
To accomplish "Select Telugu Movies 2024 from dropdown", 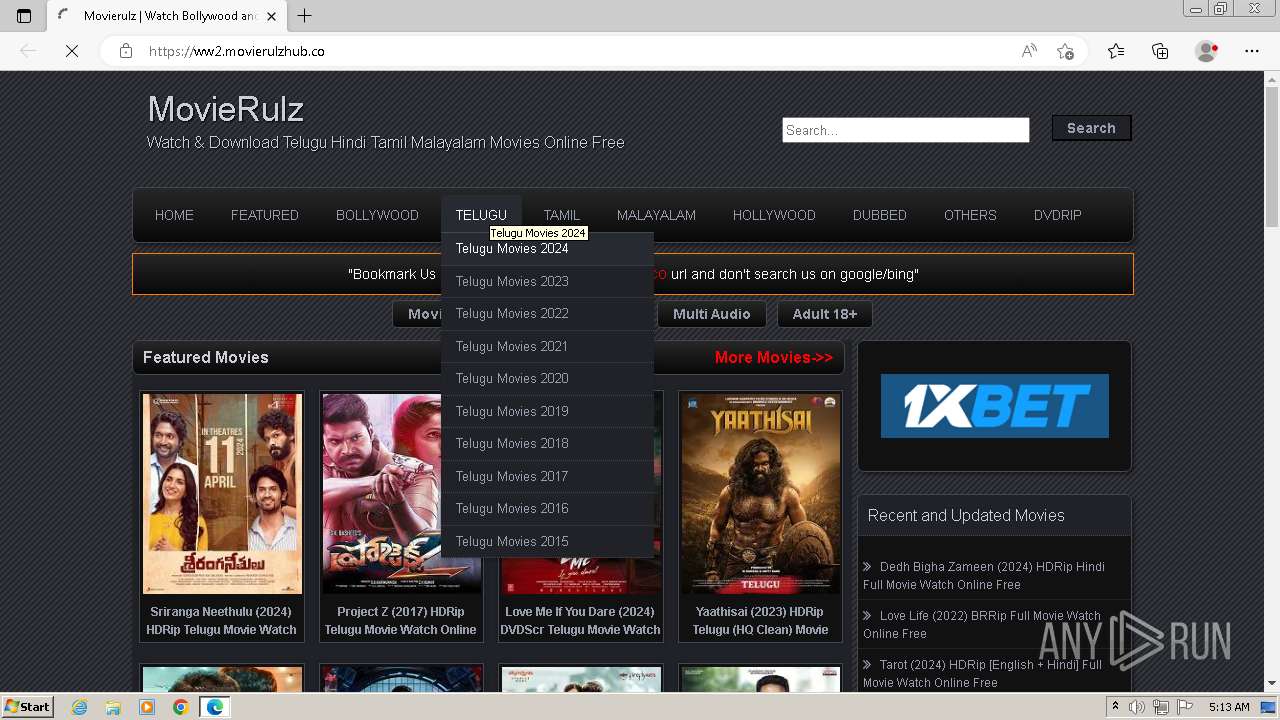I will pos(547,249).
